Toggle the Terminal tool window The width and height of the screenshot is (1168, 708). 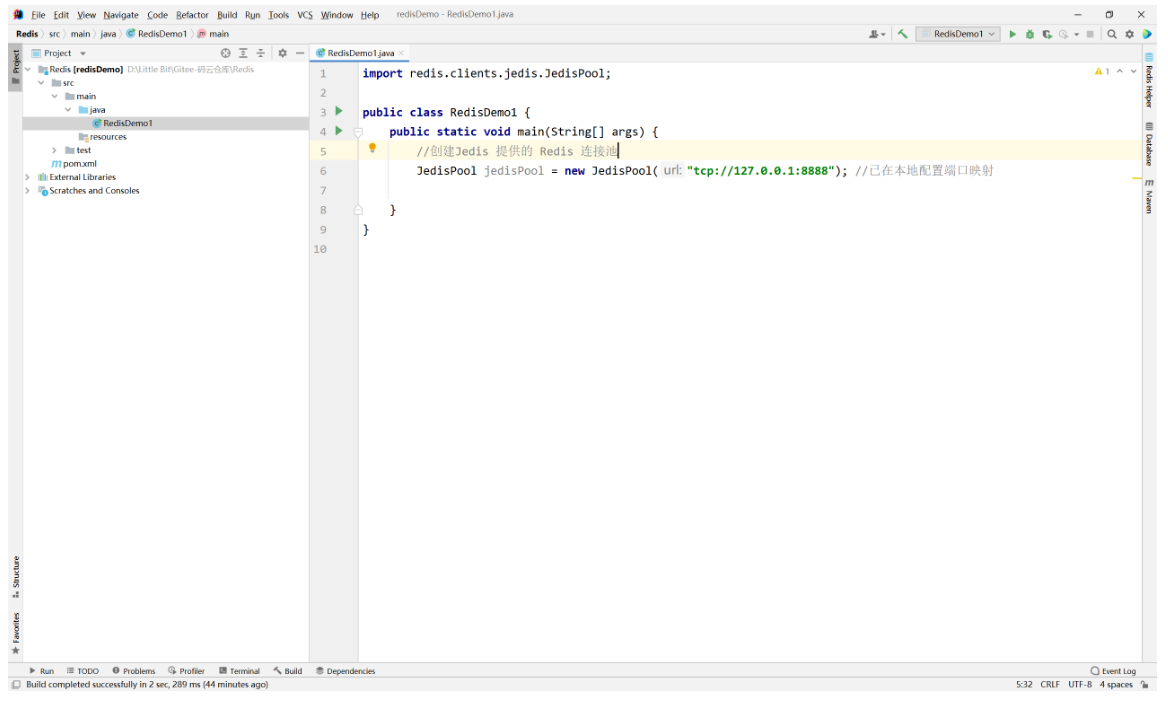(239, 671)
